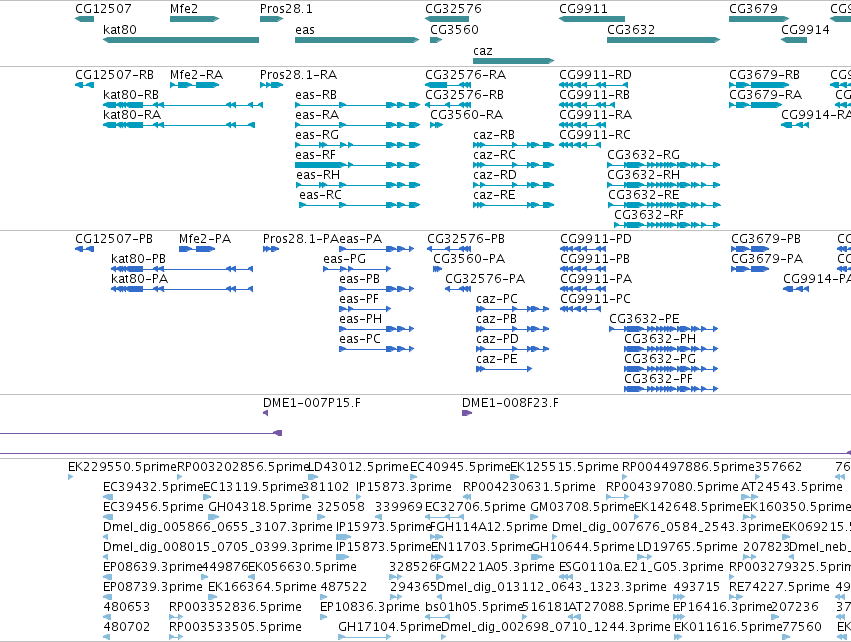Click the caz-PC protein label
Image resolution: width=851 pixels, height=642 pixels.
(497, 299)
